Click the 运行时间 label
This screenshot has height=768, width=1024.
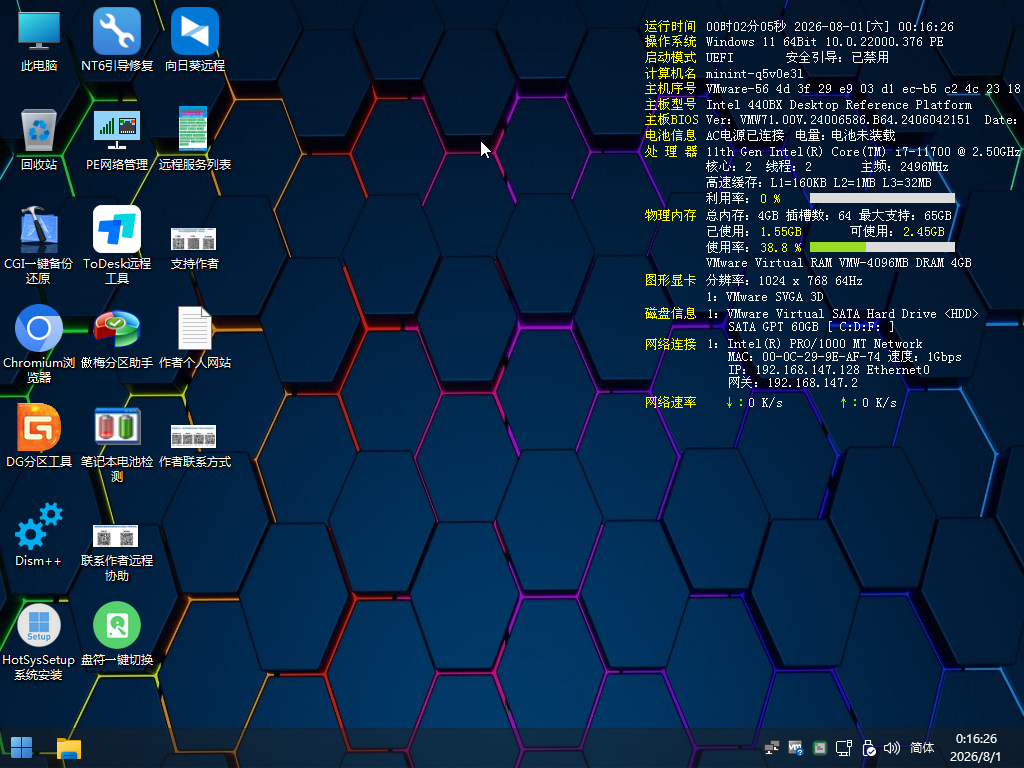(x=670, y=26)
